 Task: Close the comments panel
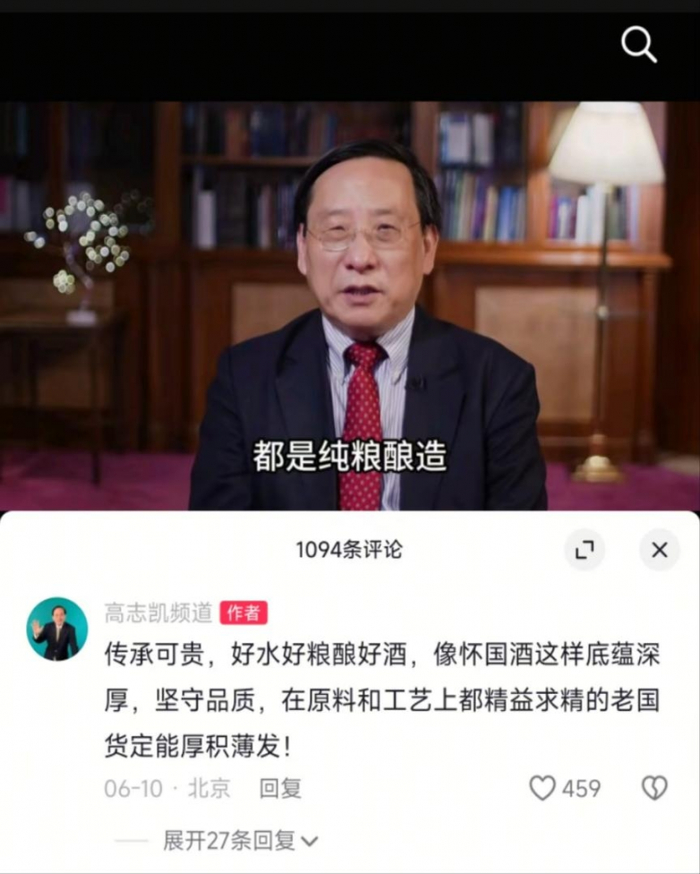coord(659,550)
